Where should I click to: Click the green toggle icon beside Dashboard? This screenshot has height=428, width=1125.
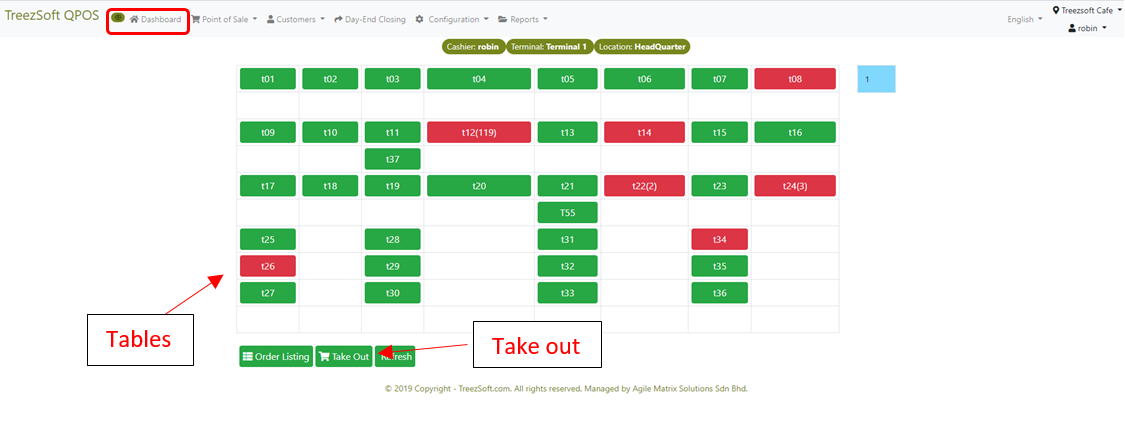pos(118,17)
